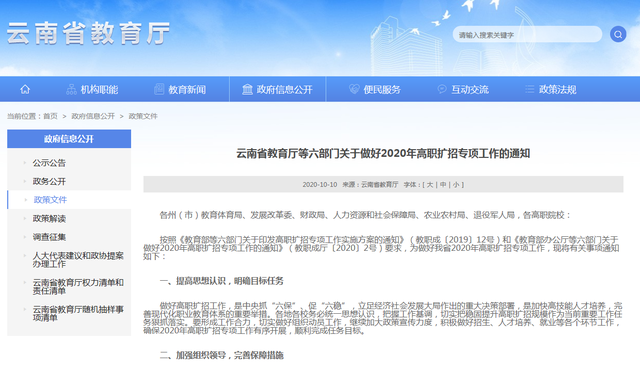Open 云南省教育厅权力清单和责任清单 sidebar item
Image resolution: width=640 pixels, height=370 pixels.
click(78, 286)
